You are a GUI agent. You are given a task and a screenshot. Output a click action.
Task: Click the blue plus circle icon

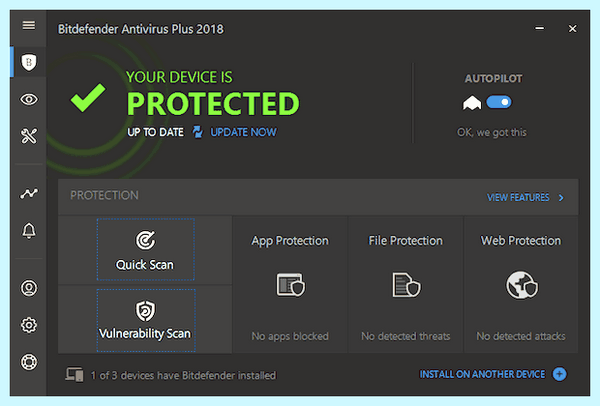tap(559, 374)
